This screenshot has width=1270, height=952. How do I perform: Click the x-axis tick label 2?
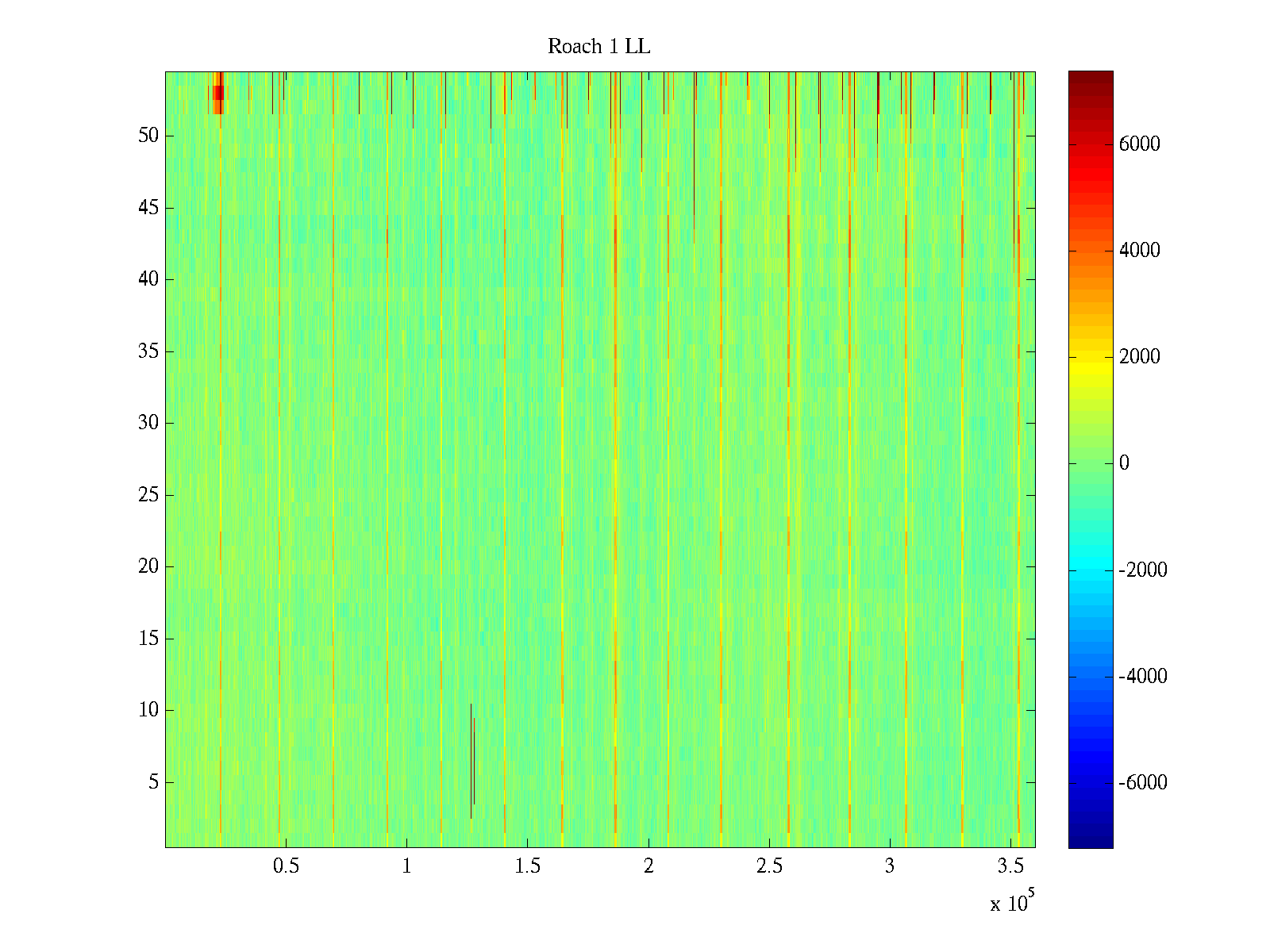click(x=648, y=866)
